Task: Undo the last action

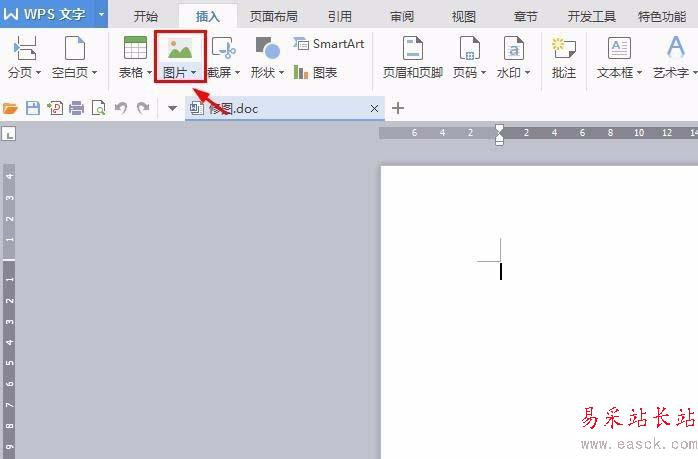Action: [x=121, y=108]
